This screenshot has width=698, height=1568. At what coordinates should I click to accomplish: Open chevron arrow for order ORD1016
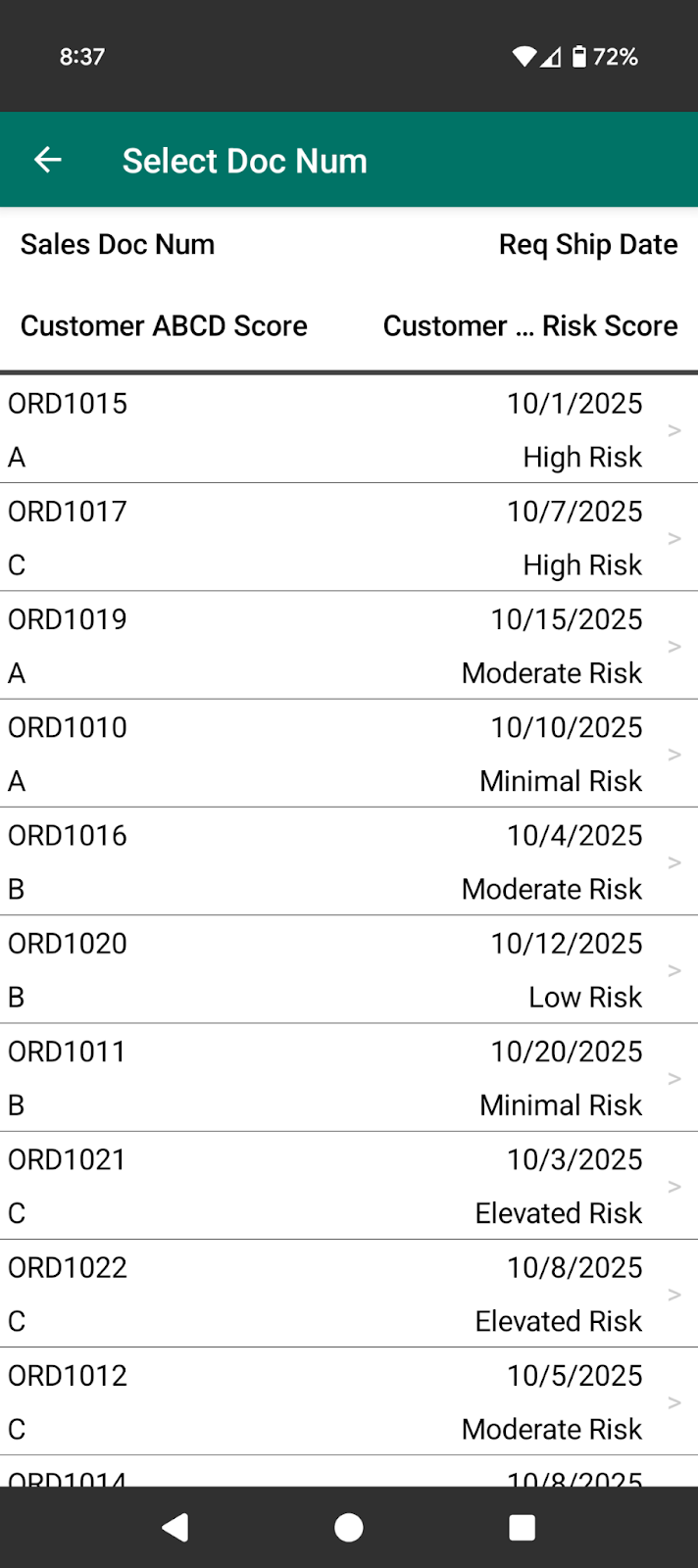(x=673, y=861)
